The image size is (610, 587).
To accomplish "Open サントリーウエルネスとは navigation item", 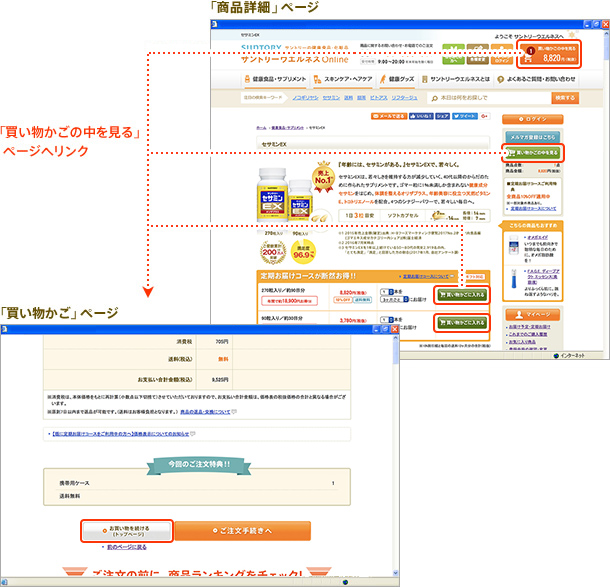I will (x=456, y=79).
